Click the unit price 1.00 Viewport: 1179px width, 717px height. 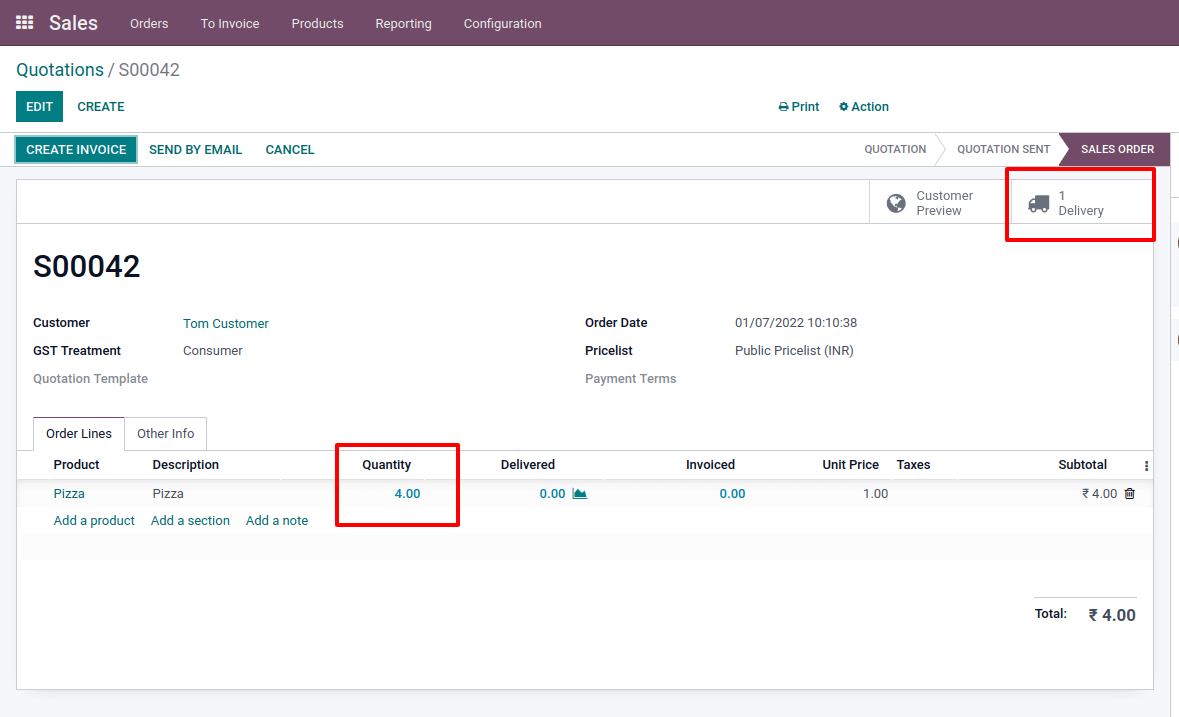point(875,494)
